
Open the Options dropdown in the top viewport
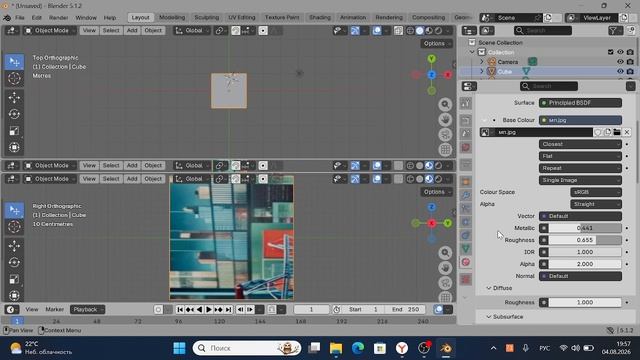[x=436, y=44]
